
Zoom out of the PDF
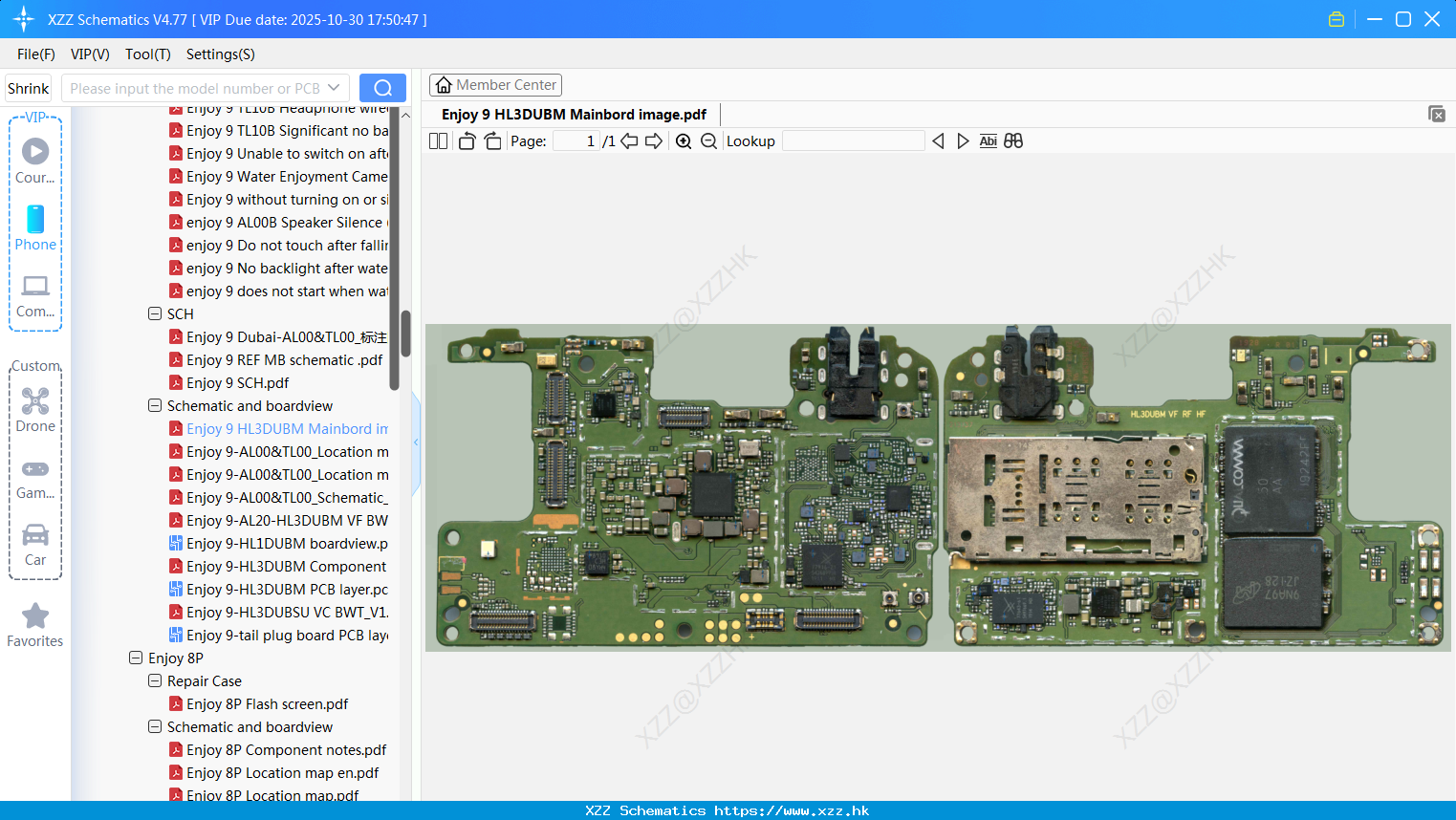point(708,141)
